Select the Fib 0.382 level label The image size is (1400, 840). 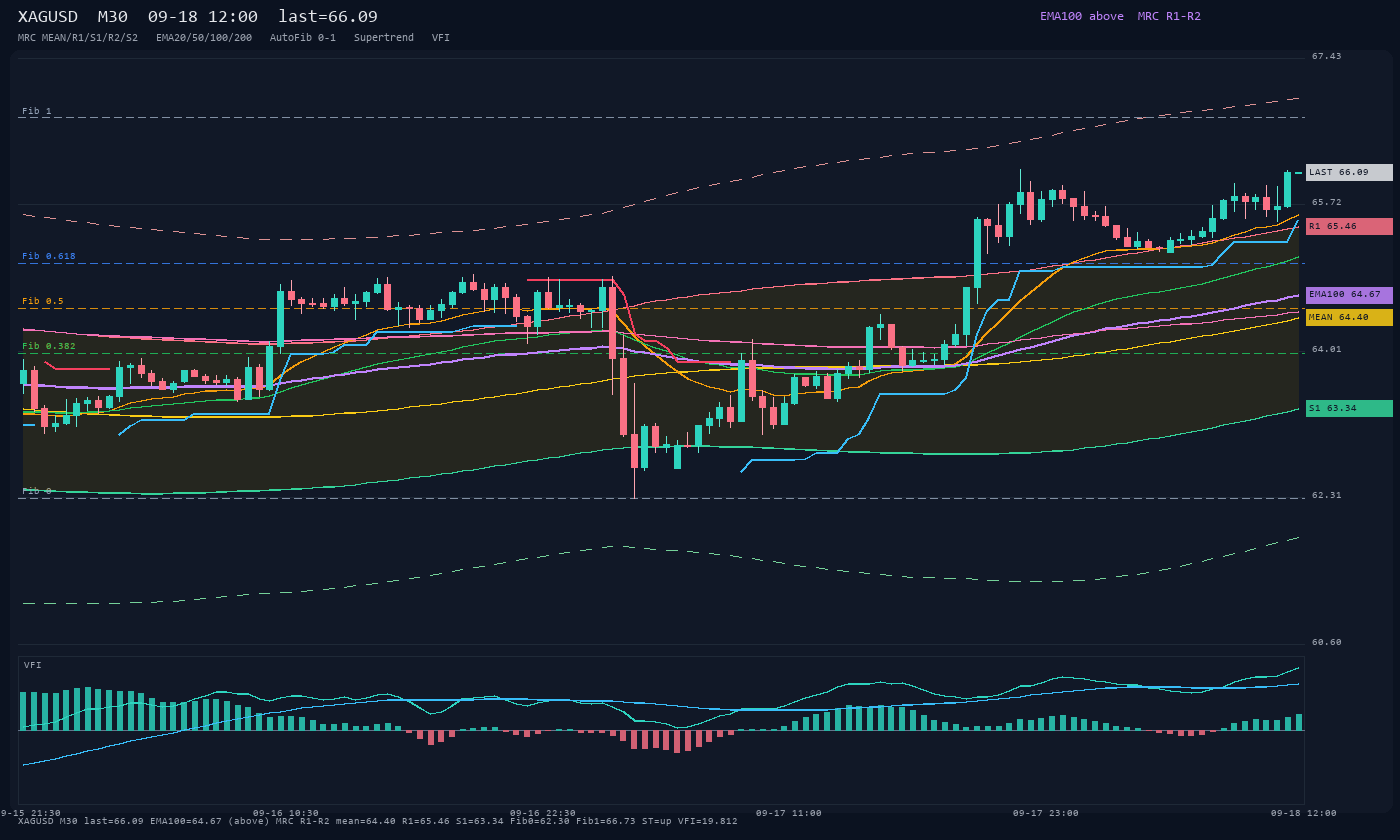49,346
